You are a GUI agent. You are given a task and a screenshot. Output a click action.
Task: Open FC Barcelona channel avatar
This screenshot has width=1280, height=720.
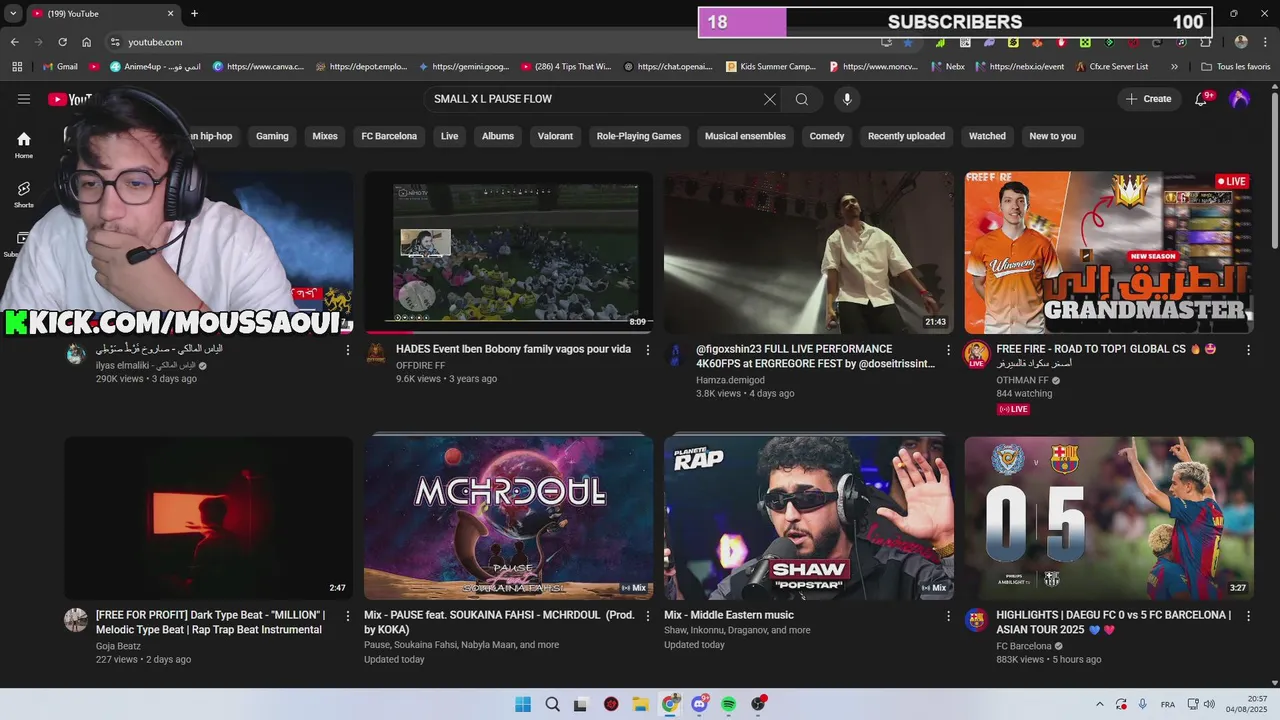click(976, 620)
